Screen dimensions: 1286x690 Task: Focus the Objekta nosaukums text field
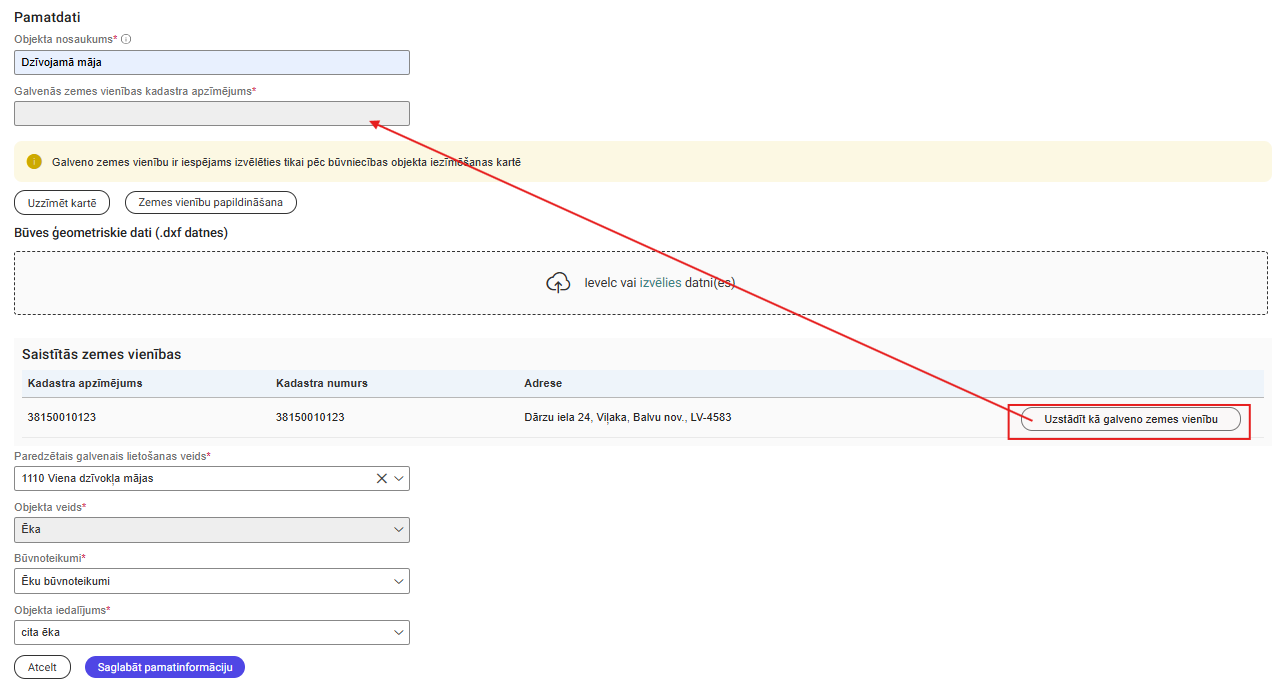(211, 62)
